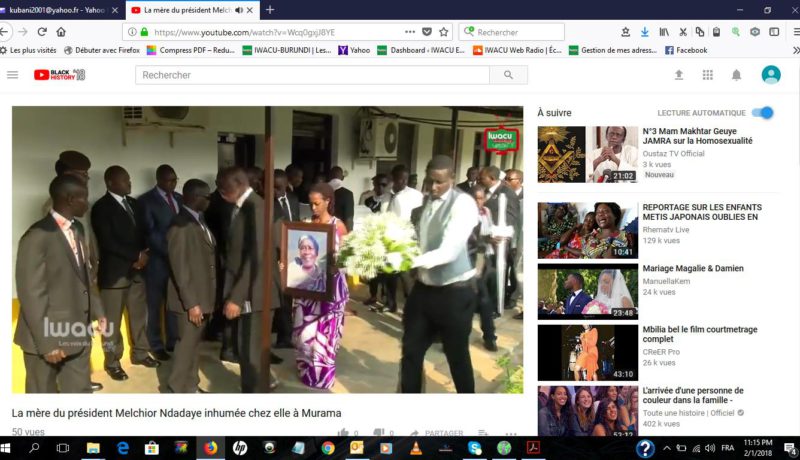Screen dimensions: 800x460
Task: Open the clock showing 11:15 PM
Action: coord(758,448)
